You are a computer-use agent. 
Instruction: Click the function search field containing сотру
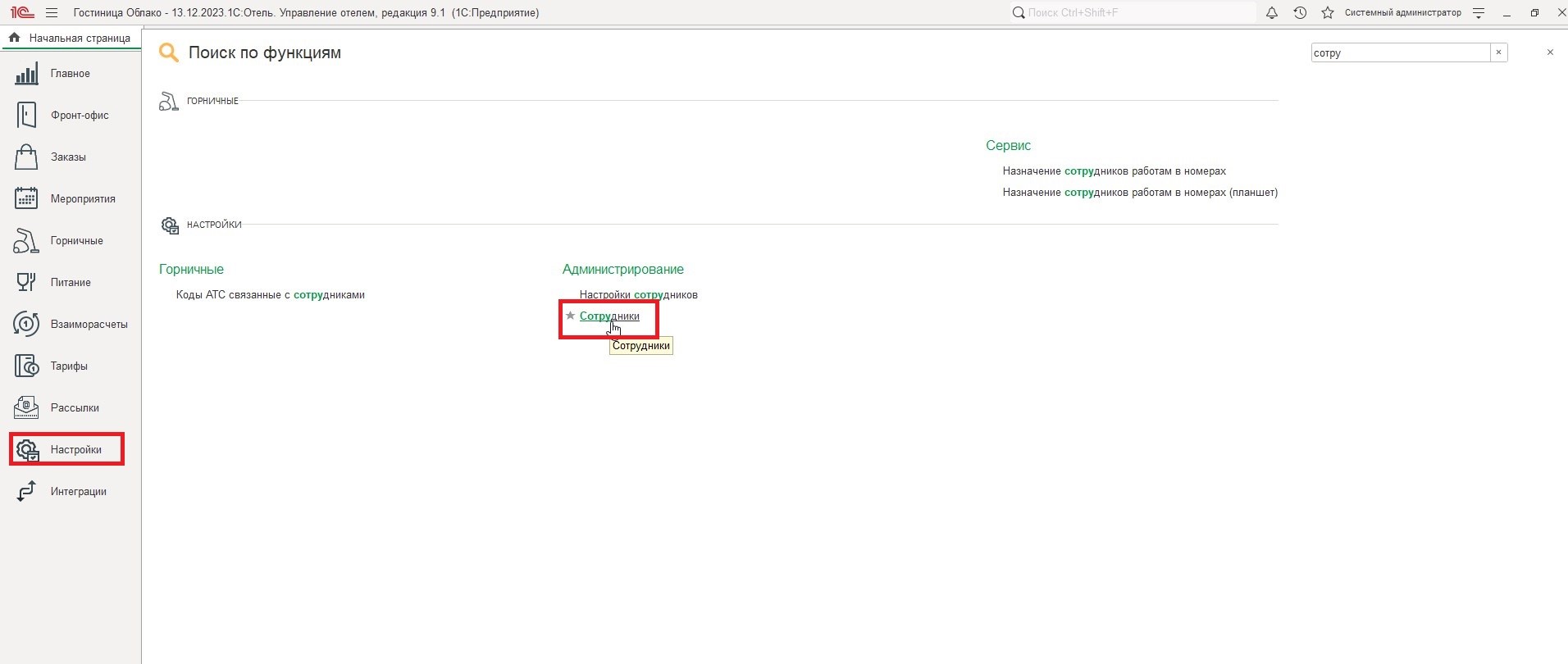pos(1401,52)
